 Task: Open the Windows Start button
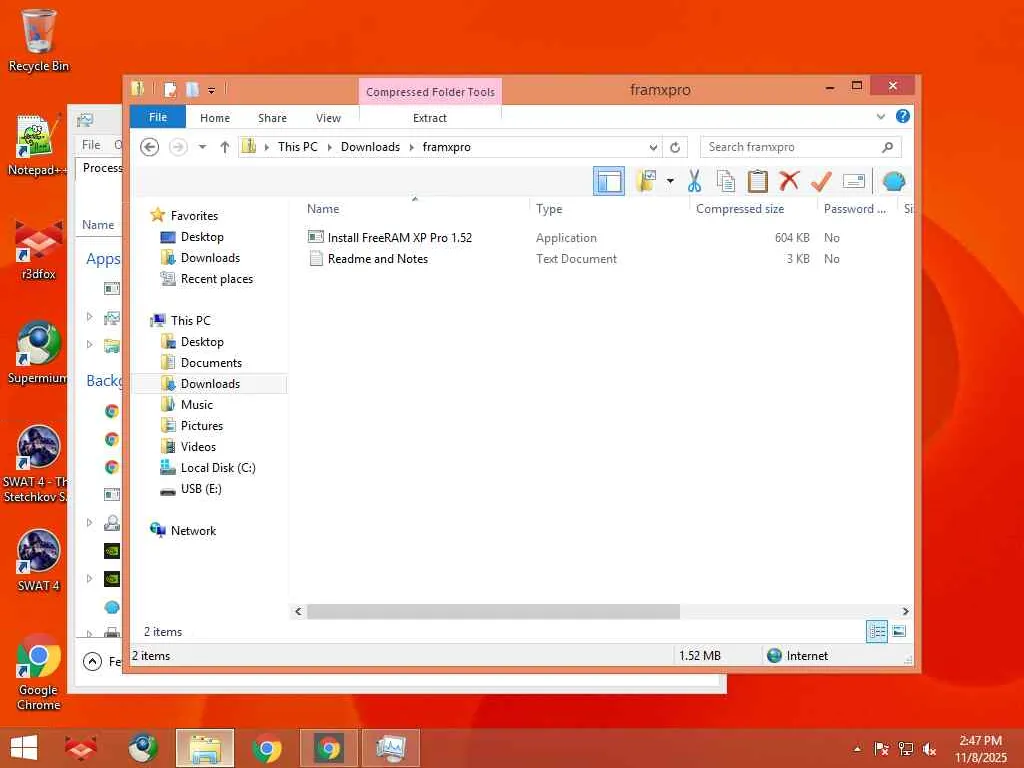24,748
